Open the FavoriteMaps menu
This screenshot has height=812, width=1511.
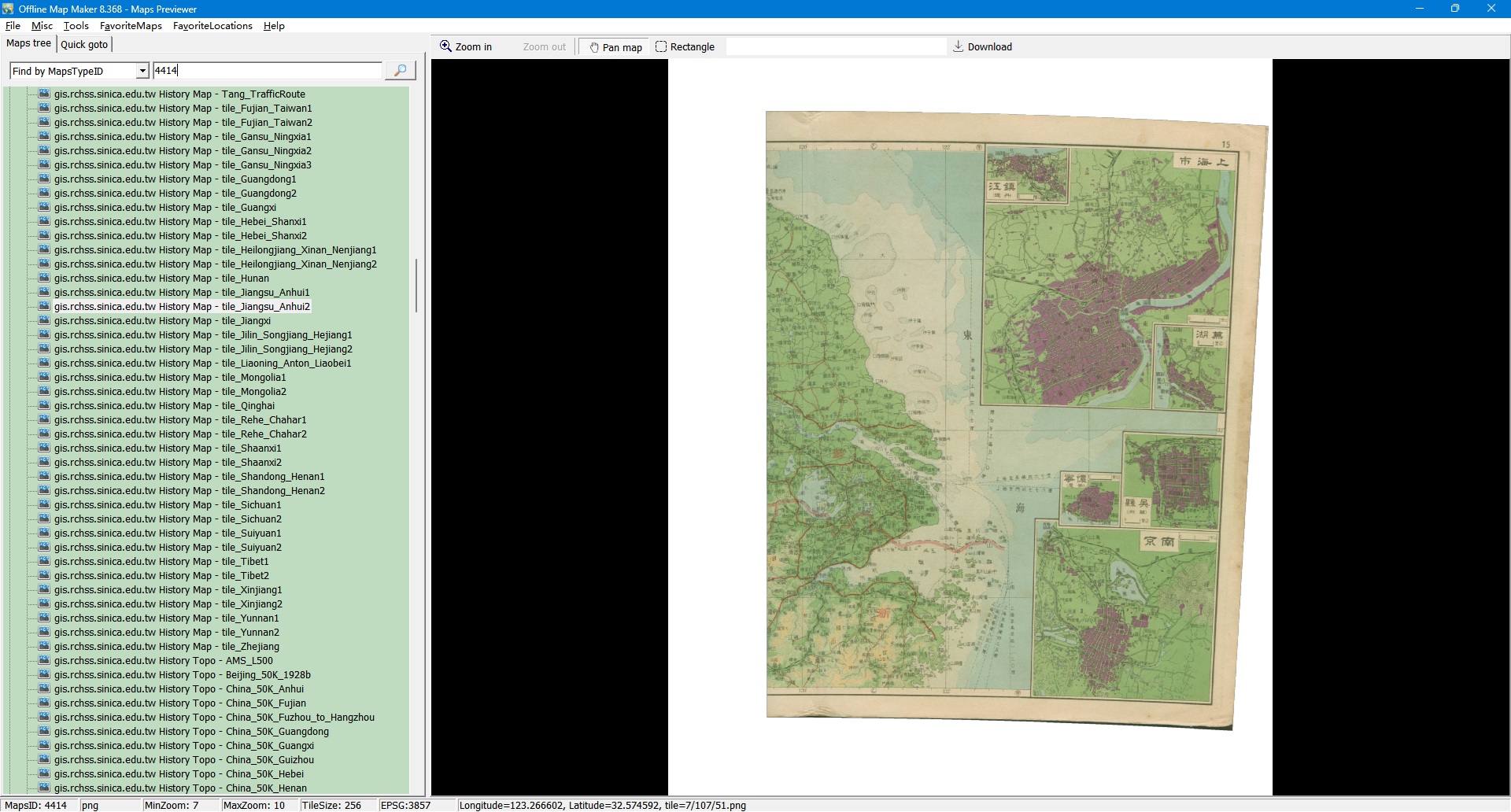(131, 25)
